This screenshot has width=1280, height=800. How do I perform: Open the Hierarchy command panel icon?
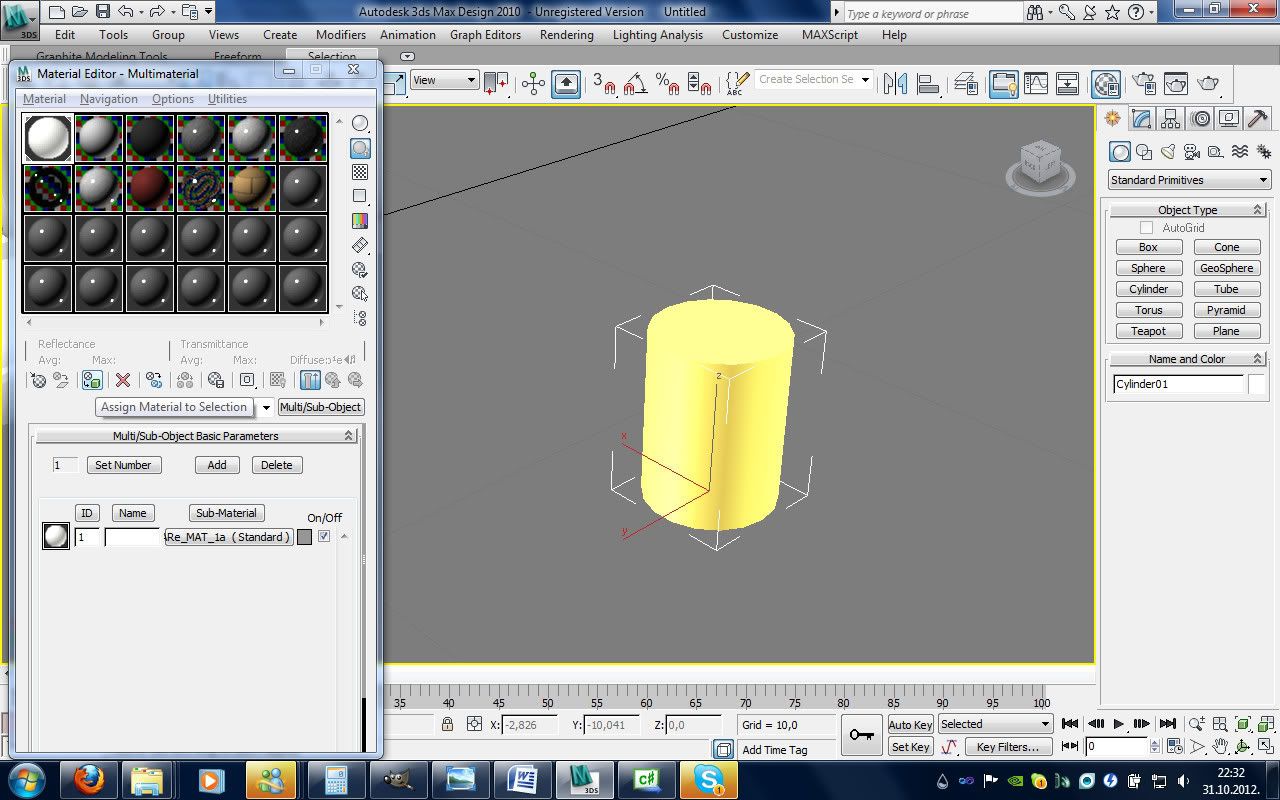click(x=1171, y=119)
